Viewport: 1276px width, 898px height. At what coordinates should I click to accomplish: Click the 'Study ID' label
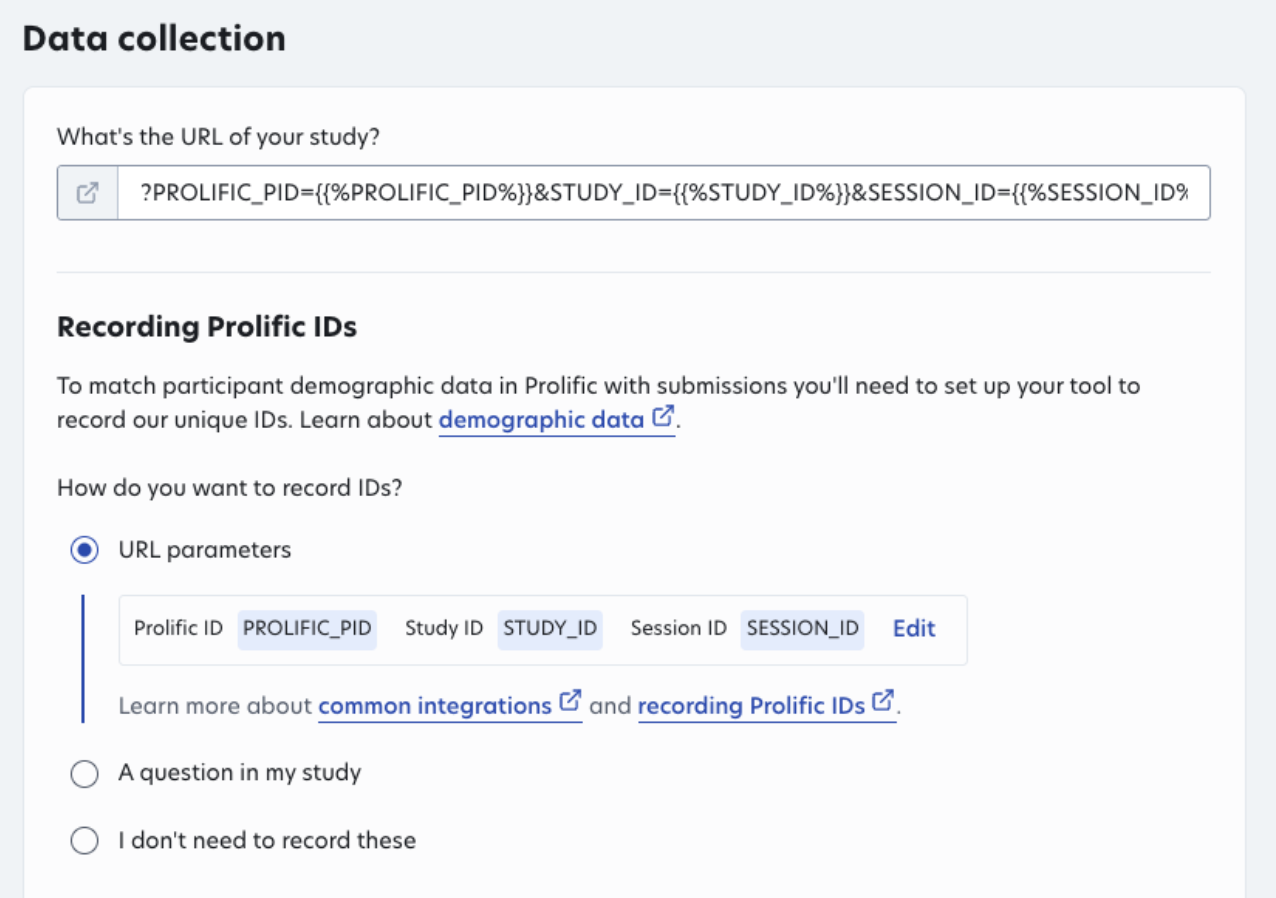[444, 629]
